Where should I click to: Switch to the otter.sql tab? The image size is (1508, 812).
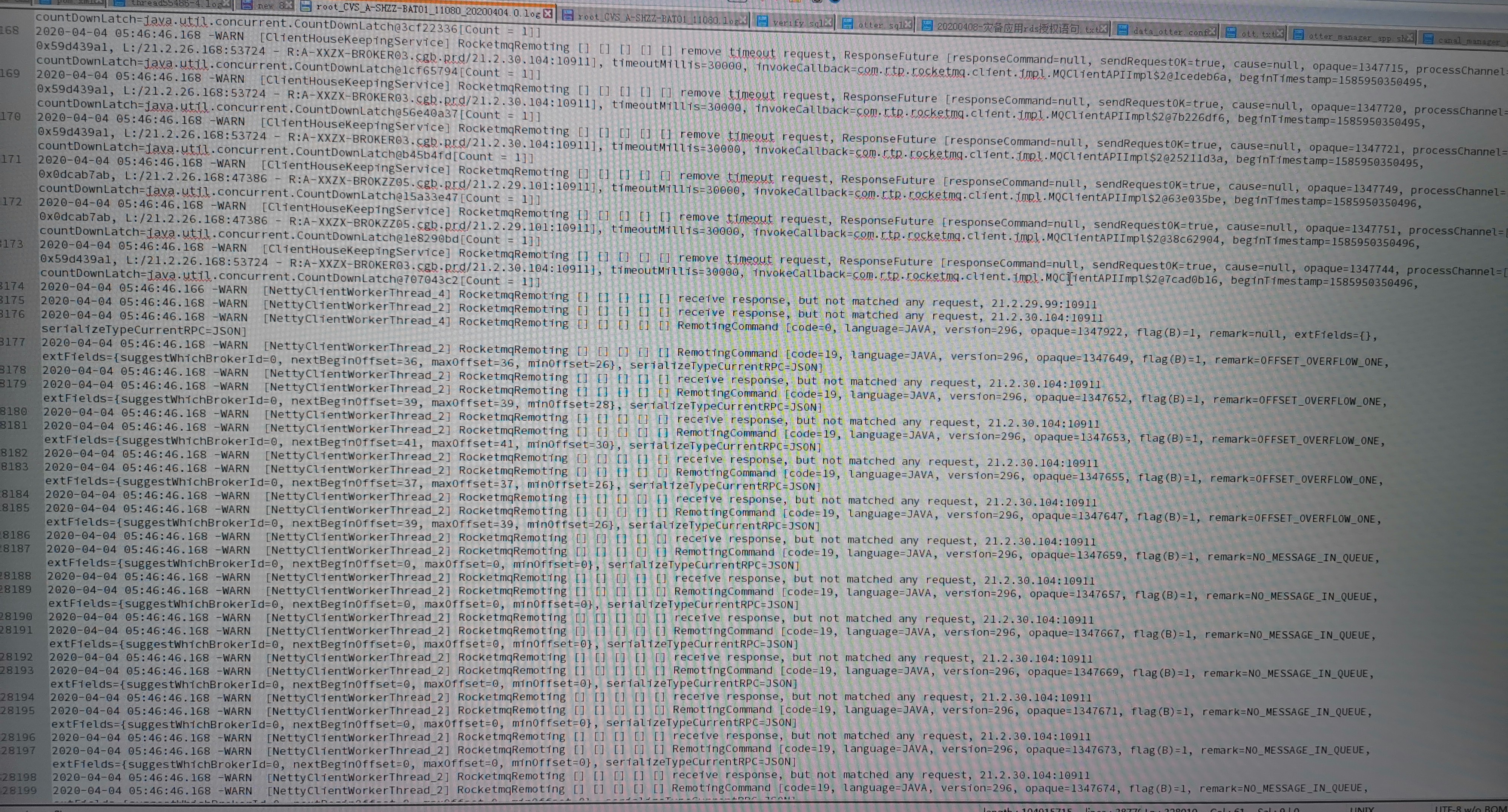coord(880,25)
